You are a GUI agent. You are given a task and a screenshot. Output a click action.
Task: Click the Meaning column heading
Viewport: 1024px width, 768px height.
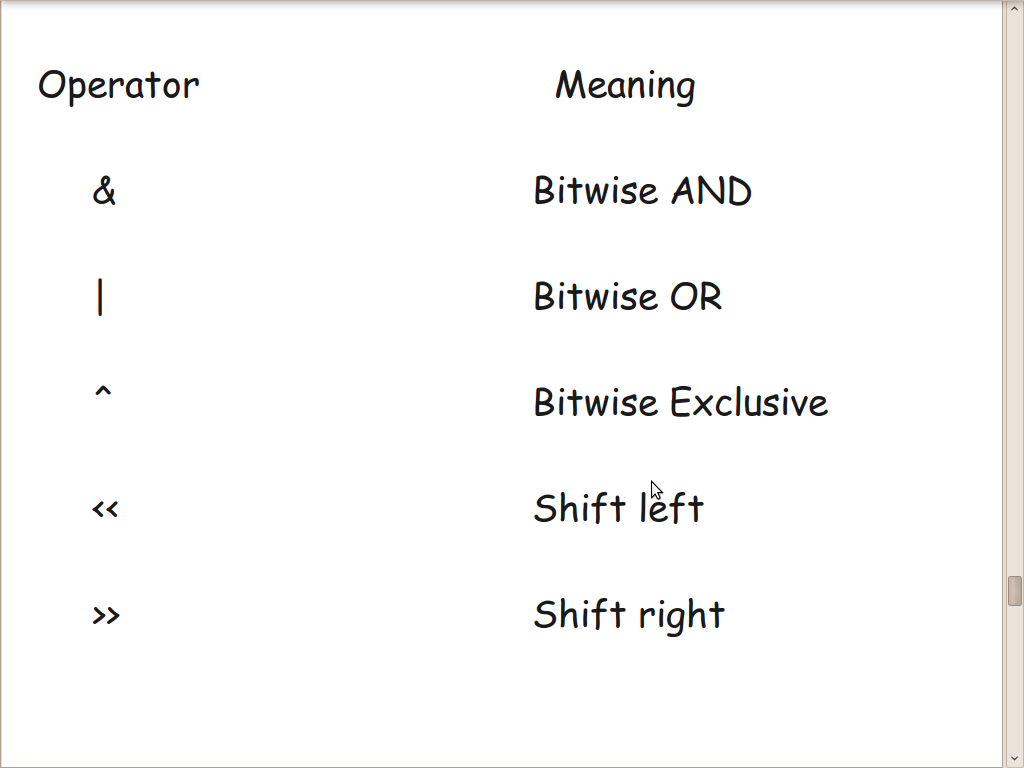click(626, 86)
